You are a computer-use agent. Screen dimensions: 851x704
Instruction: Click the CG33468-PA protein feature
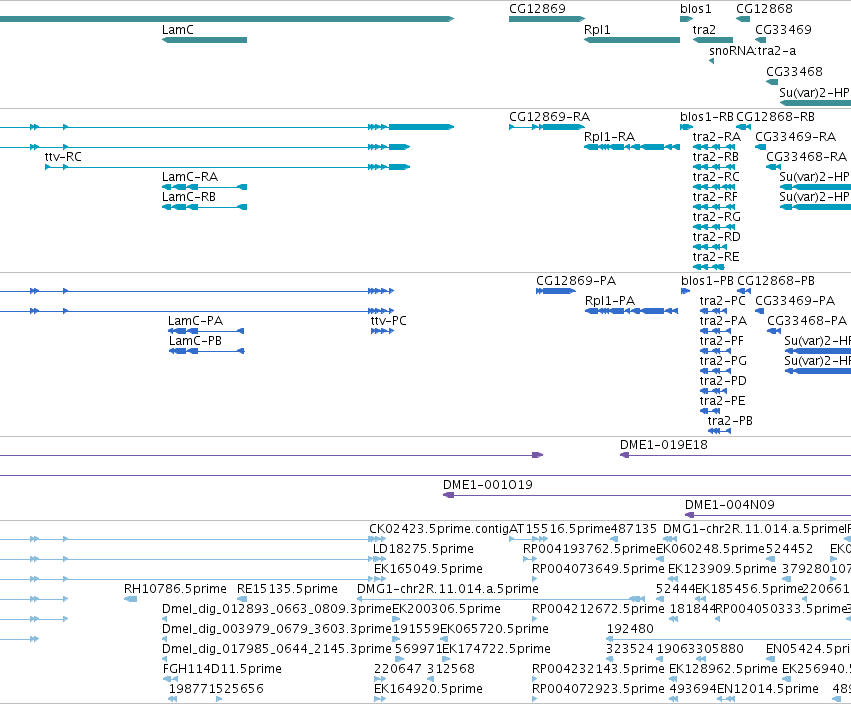774,331
